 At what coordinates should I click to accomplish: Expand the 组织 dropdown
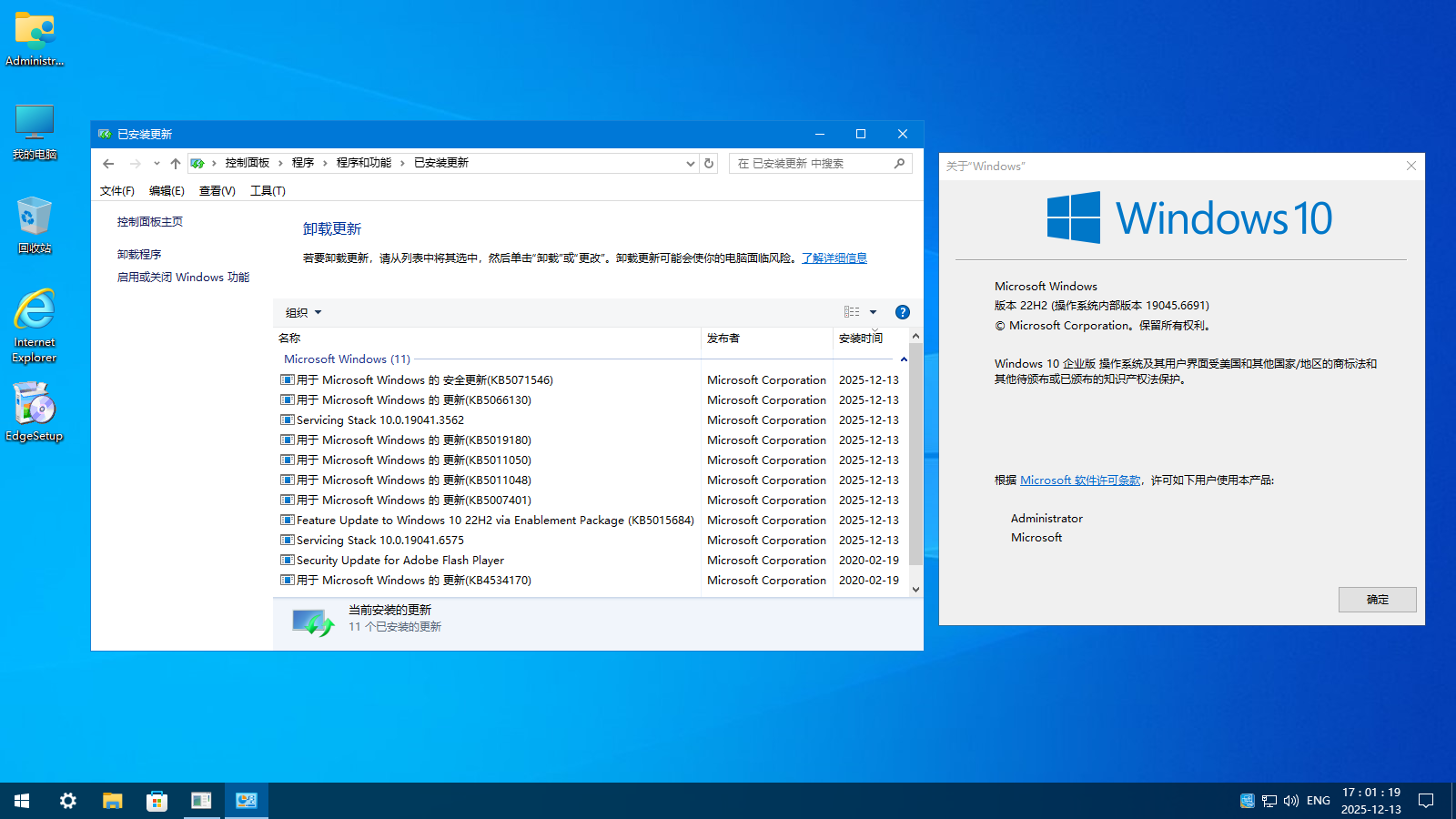(x=304, y=313)
